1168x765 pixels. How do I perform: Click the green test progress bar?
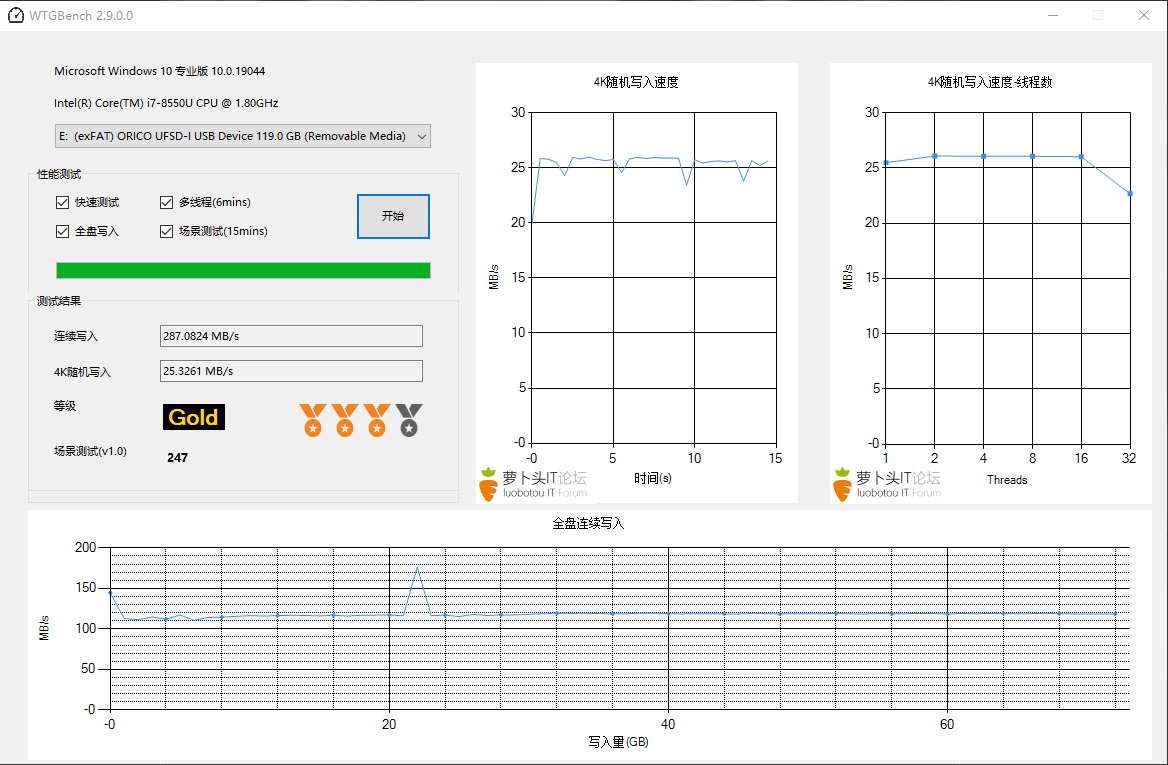[243, 270]
